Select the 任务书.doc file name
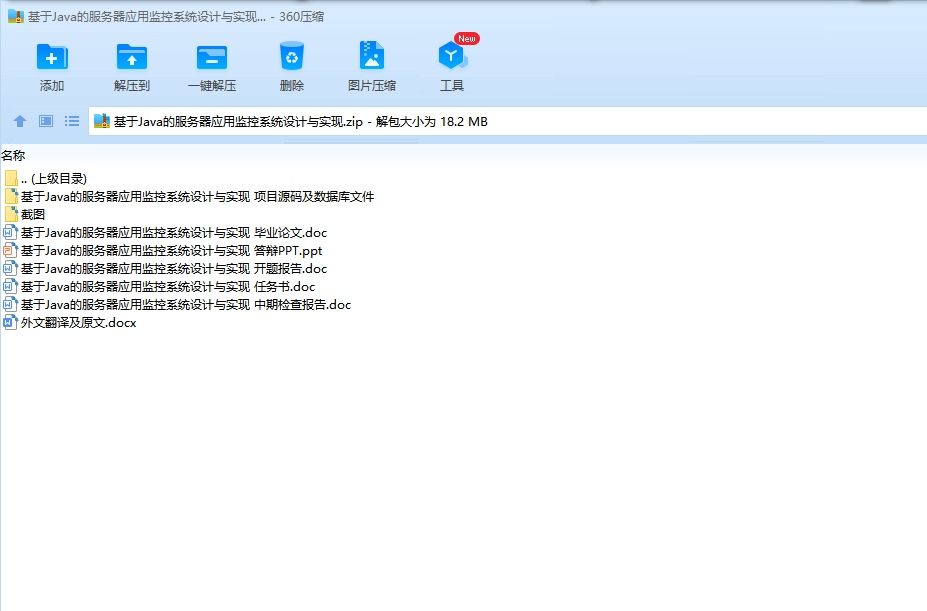Screen dimensions: 927x611 (168, 287)
